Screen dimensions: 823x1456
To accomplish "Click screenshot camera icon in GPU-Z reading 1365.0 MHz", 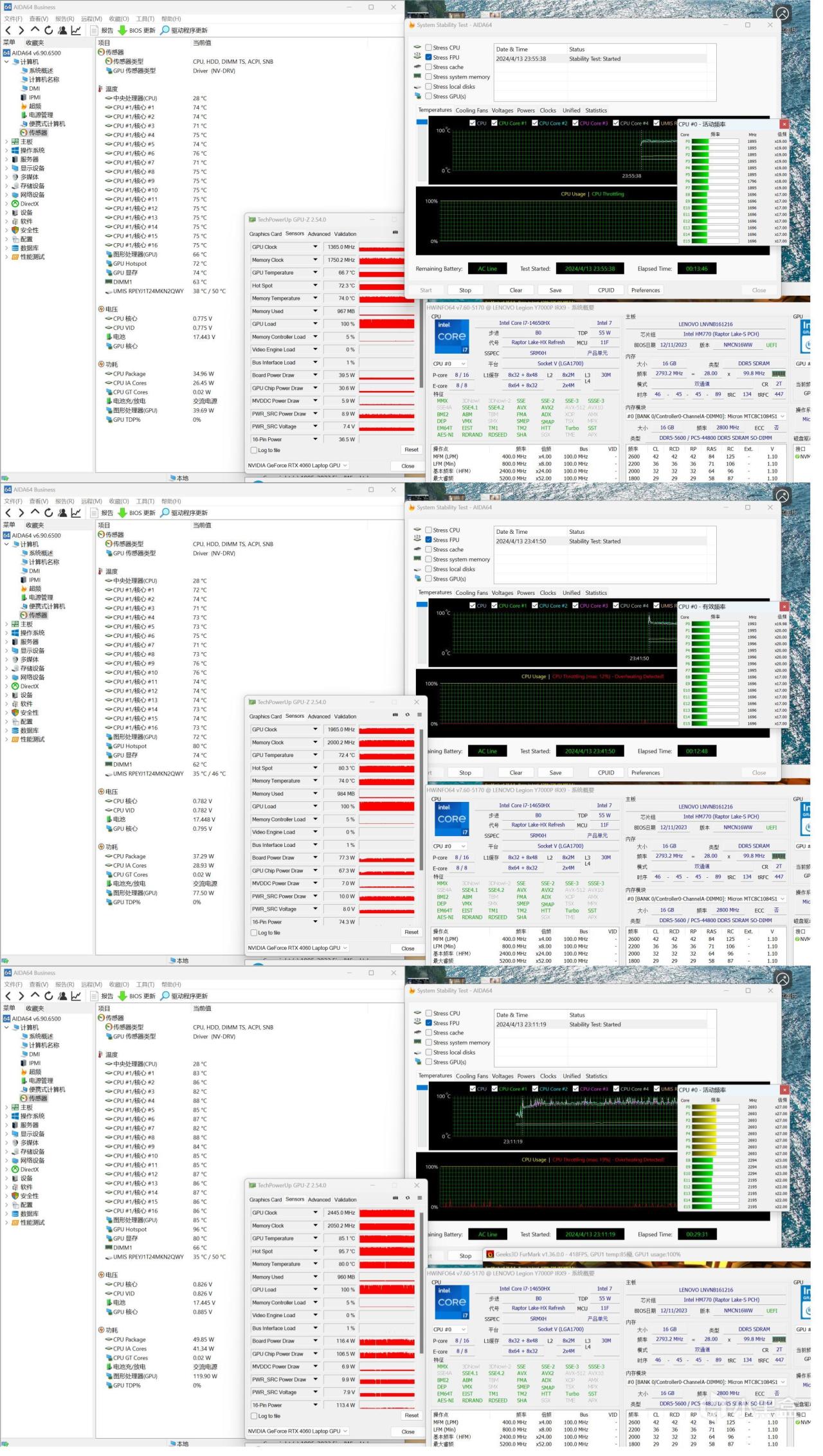I will tap(395, 233).
